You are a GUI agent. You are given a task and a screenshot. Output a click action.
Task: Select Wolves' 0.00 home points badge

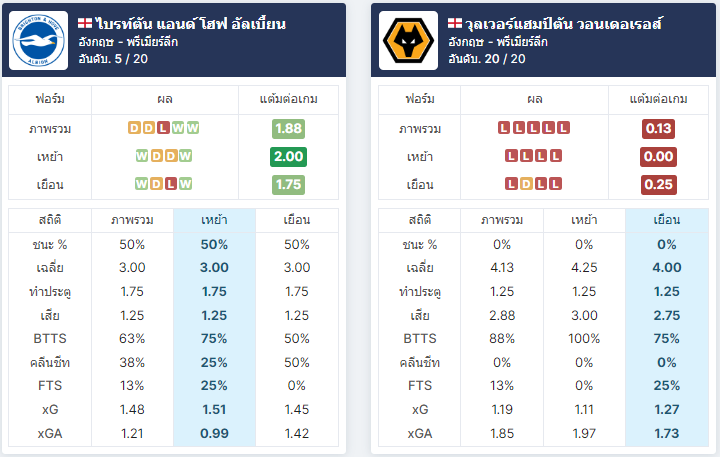click(658, 157)
